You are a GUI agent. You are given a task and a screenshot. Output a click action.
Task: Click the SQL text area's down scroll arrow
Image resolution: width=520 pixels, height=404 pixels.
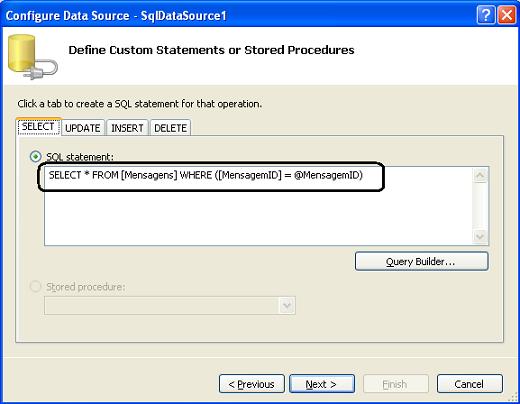480,236
